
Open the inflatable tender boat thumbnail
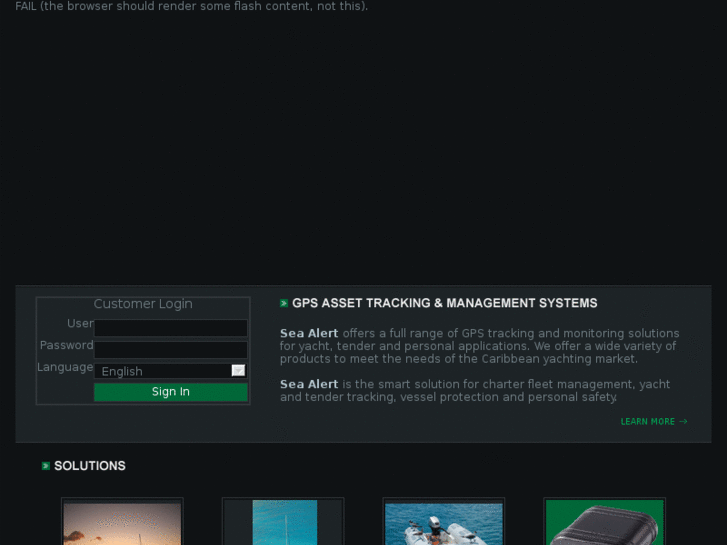click(x=444, y=521)
